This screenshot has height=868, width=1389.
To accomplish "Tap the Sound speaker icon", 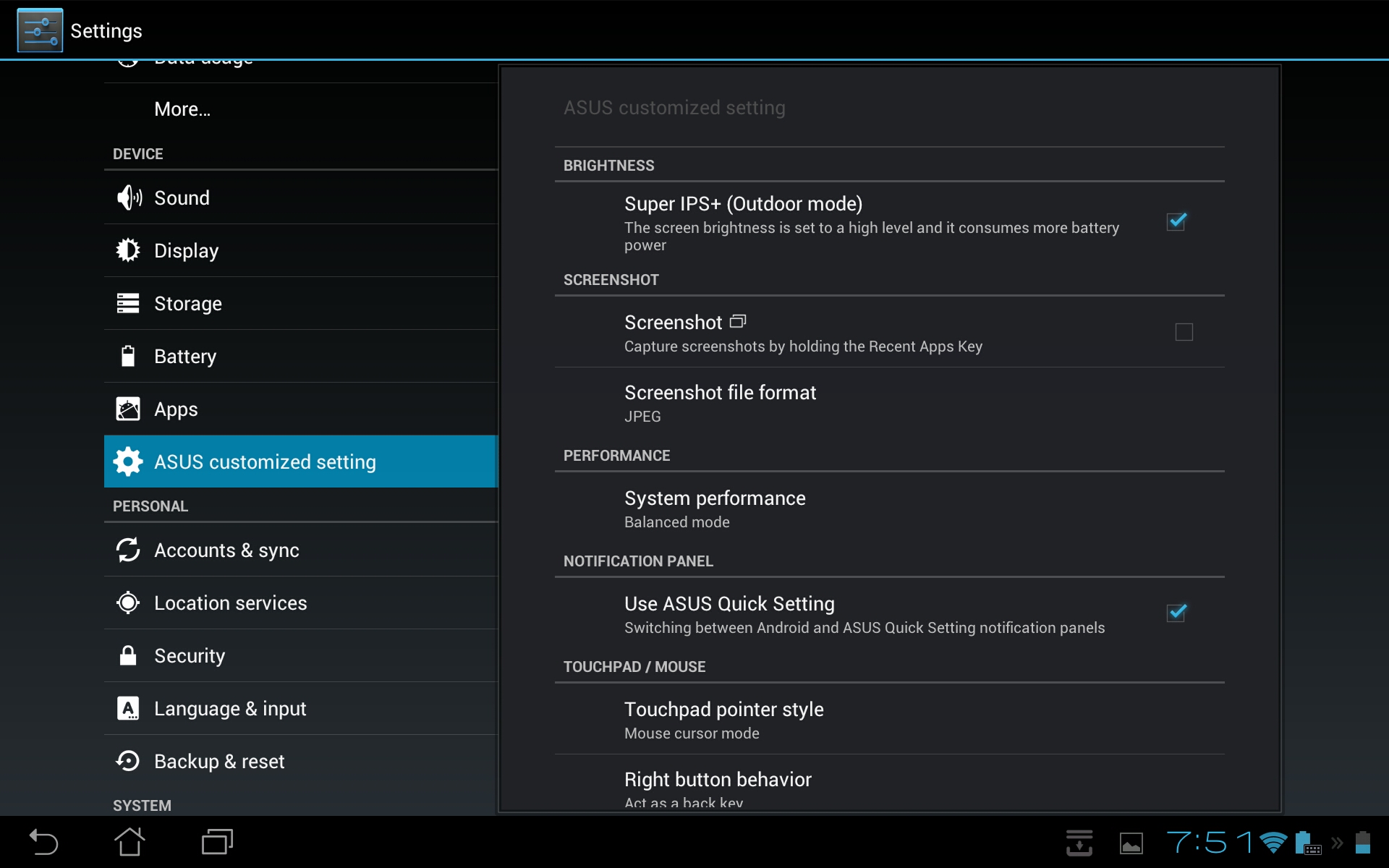I will click(x=129, y=197).
